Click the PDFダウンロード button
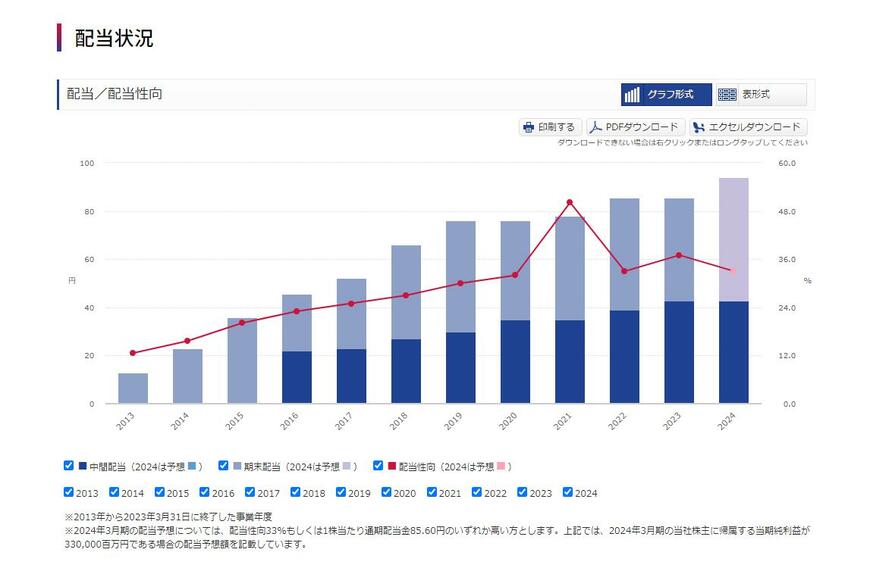870x565 pixels. click(635, 127)
